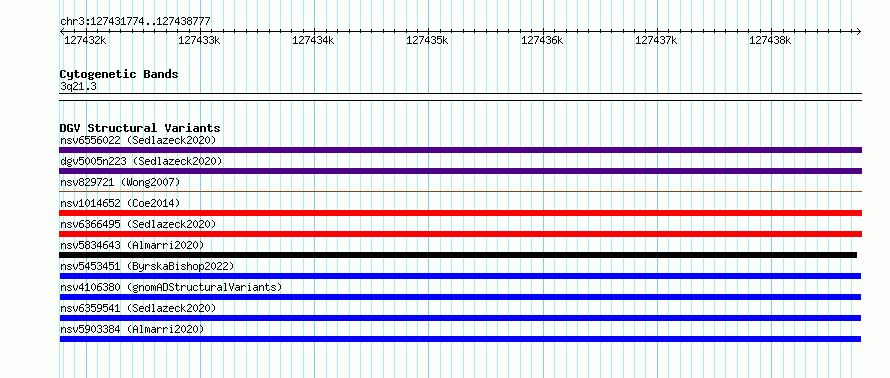Select nsv5903384 (Almarri2020) label
The width and height of the screenshot is (890, 378).
pyautogui.click(x=132, y=329)
